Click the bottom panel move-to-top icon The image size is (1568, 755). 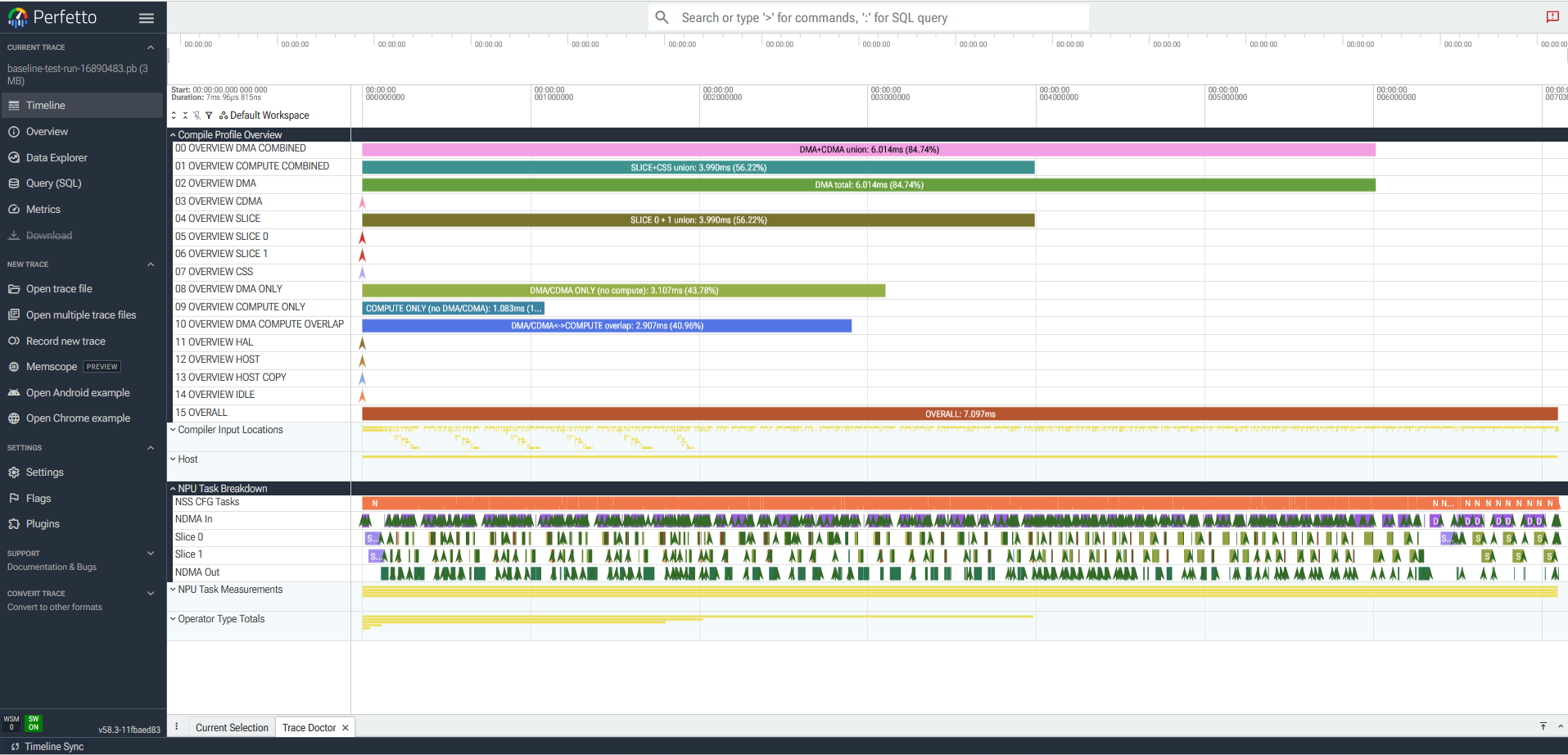pos(1543,727)
